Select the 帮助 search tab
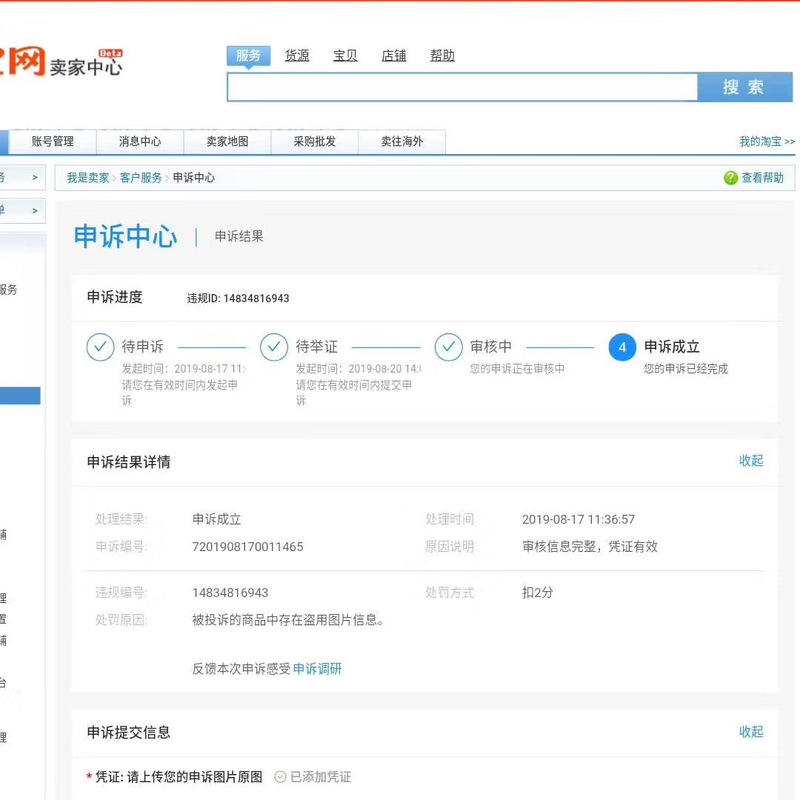Image resolution: width=800 pixels, height=800 pixels. coord(442,56)
